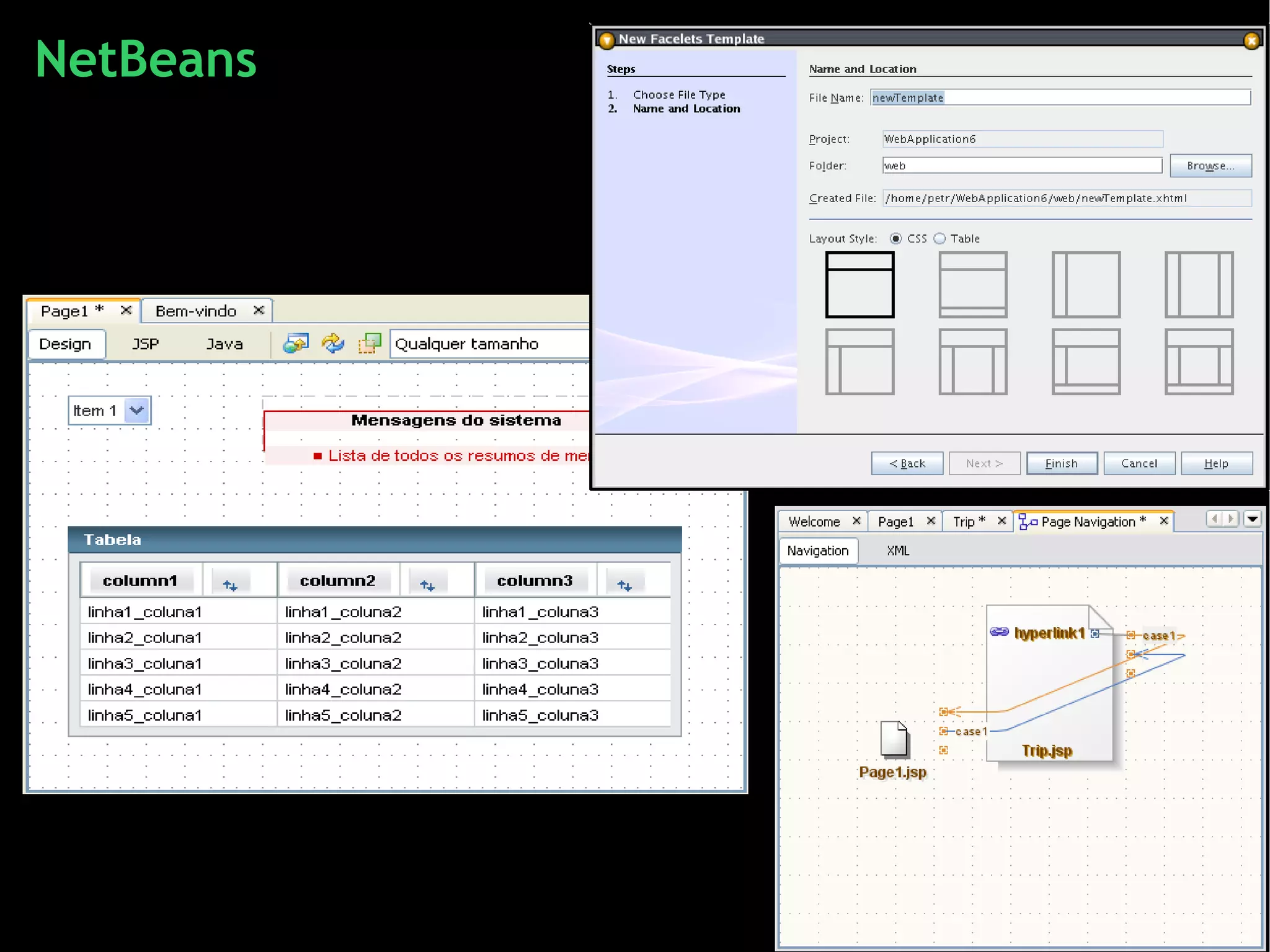1270x952 pixels.
Task: Select the header-only layout thumbnail
Action: click(859, 285)
